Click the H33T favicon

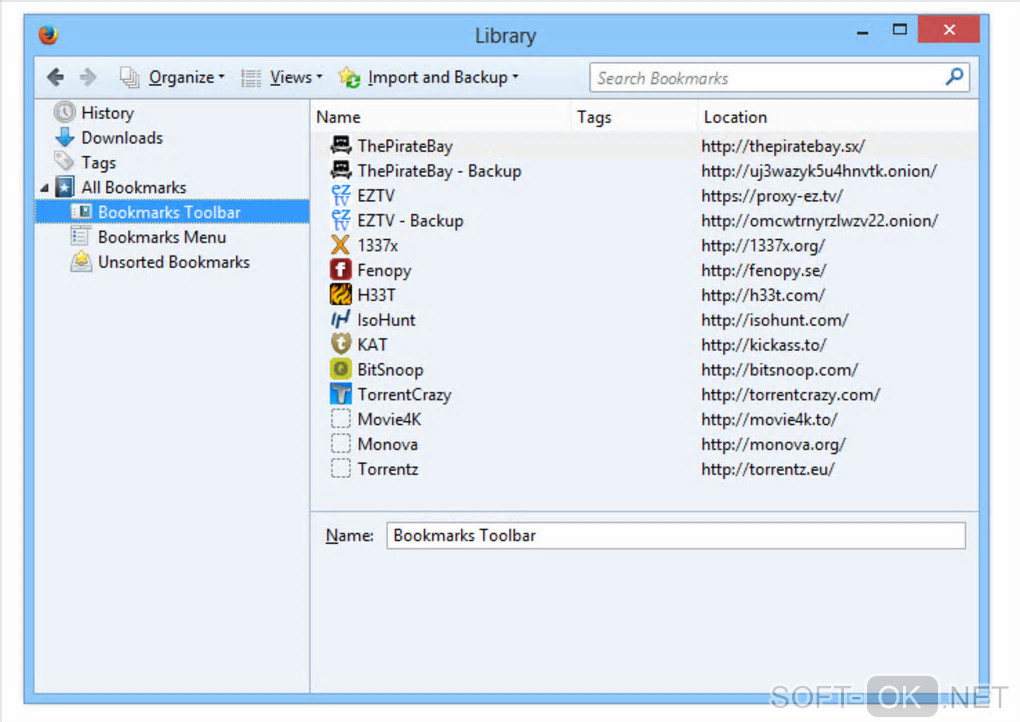click(x=340, y=295)
